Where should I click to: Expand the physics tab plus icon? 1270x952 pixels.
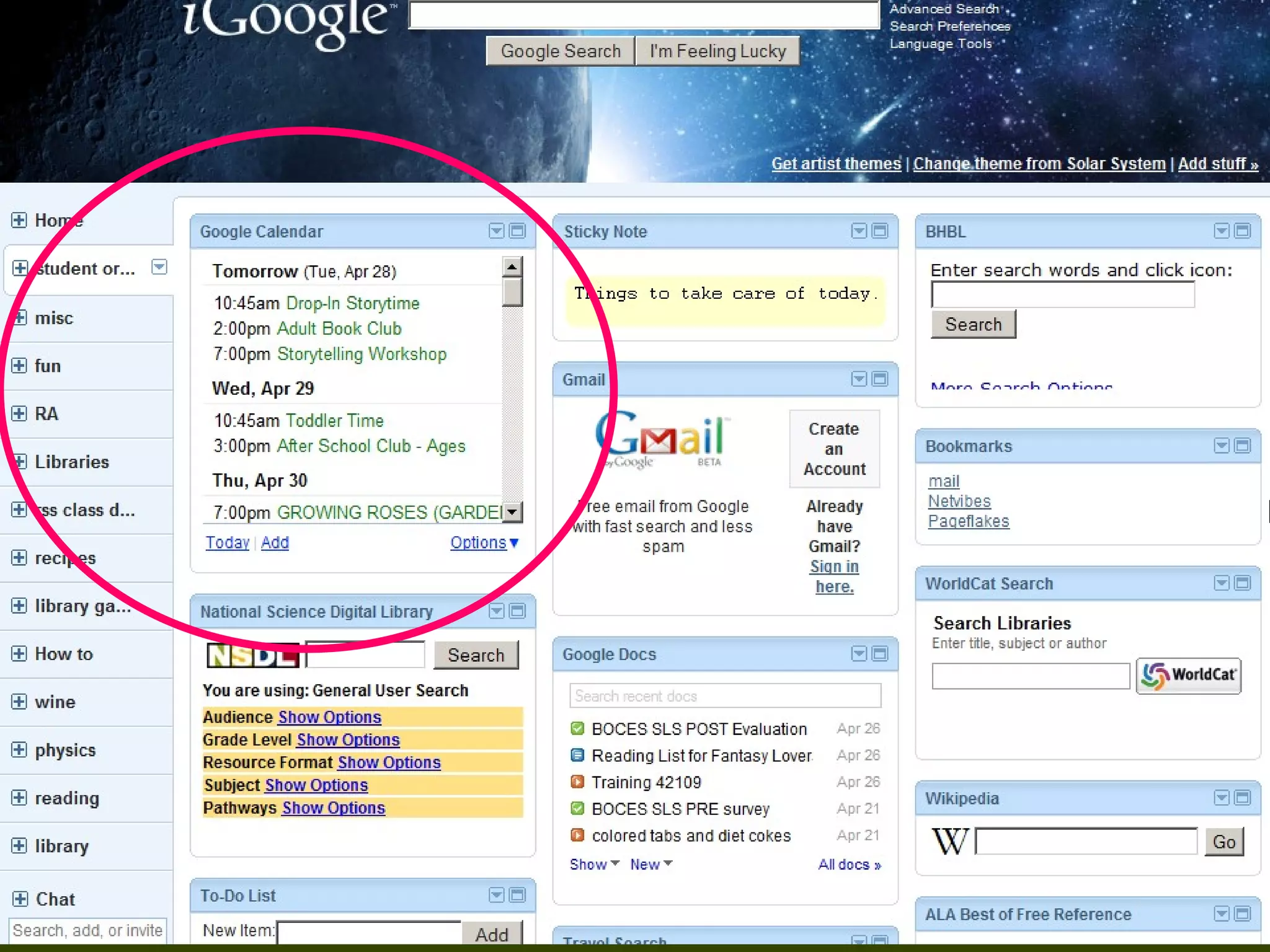(19, 750)
